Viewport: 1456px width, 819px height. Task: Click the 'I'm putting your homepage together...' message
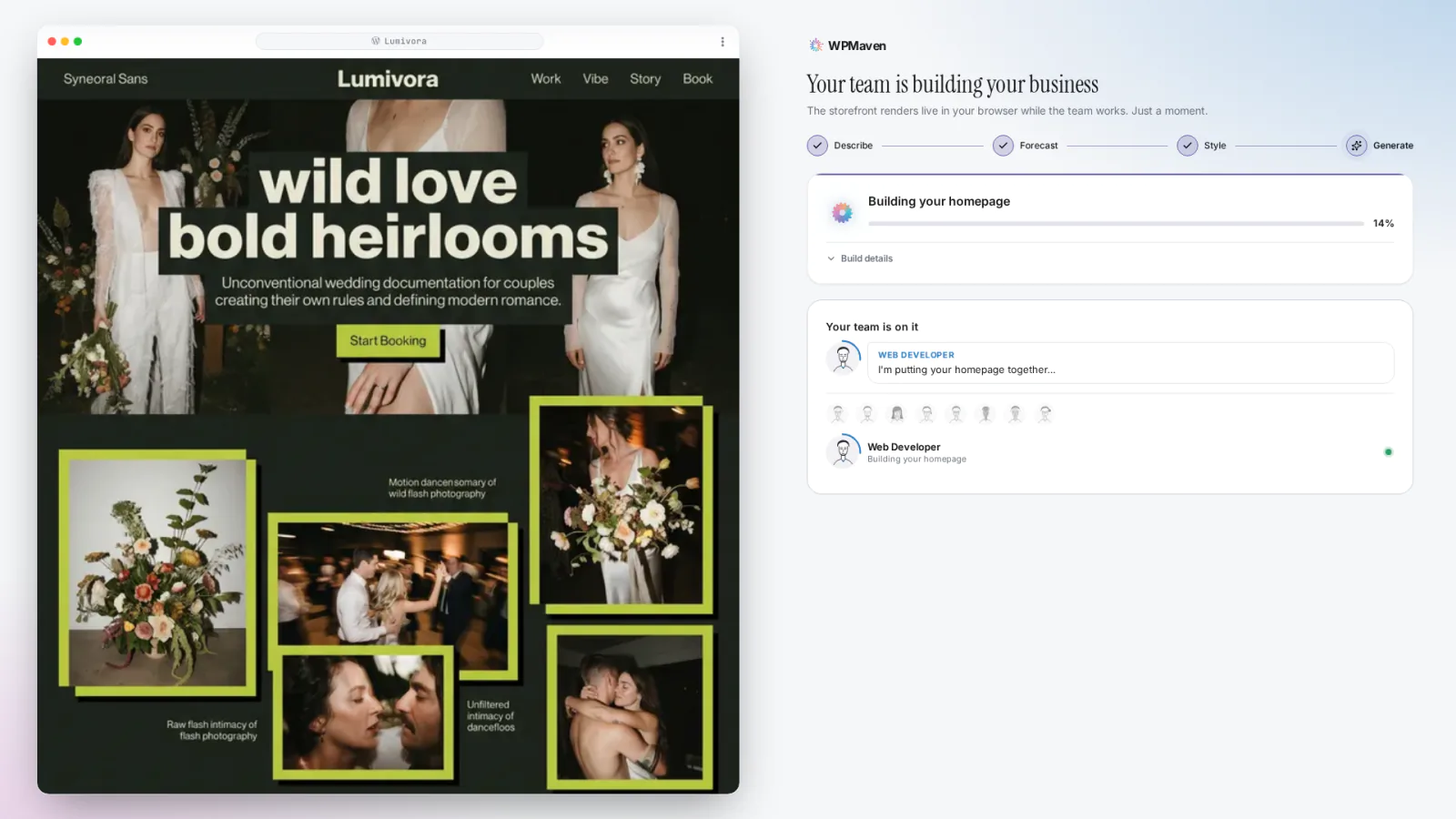coord(966,370)
